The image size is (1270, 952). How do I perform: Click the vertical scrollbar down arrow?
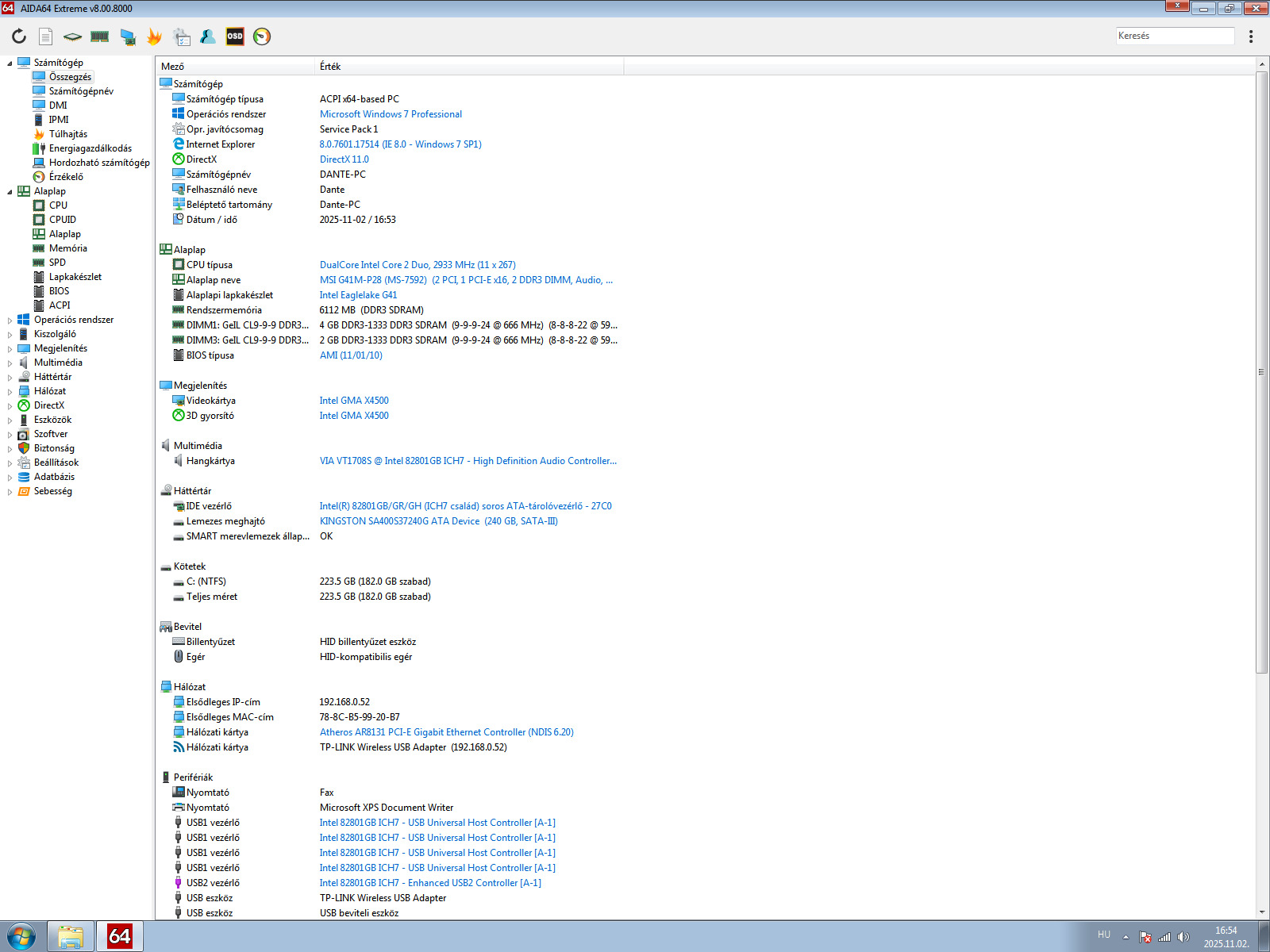pyautogui.click(x=1262, y=913)
